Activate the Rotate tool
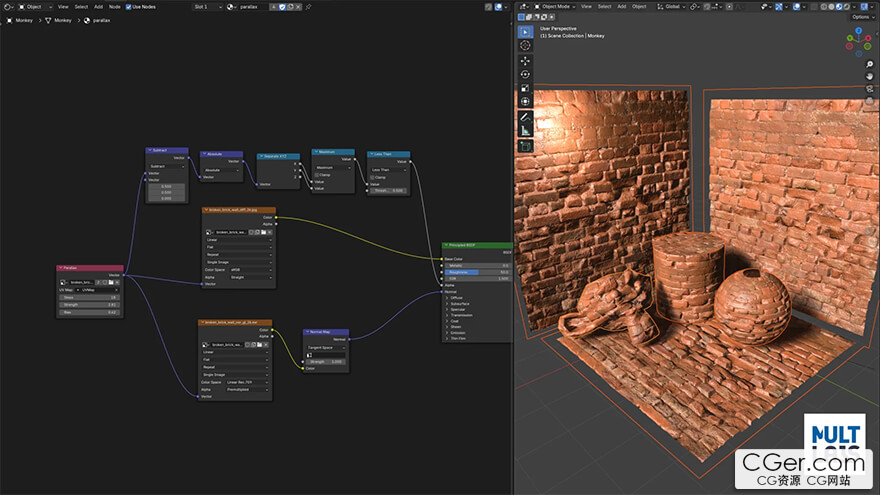Image resolution: width=880 pixels, height=495 pixels. (526, 74)
